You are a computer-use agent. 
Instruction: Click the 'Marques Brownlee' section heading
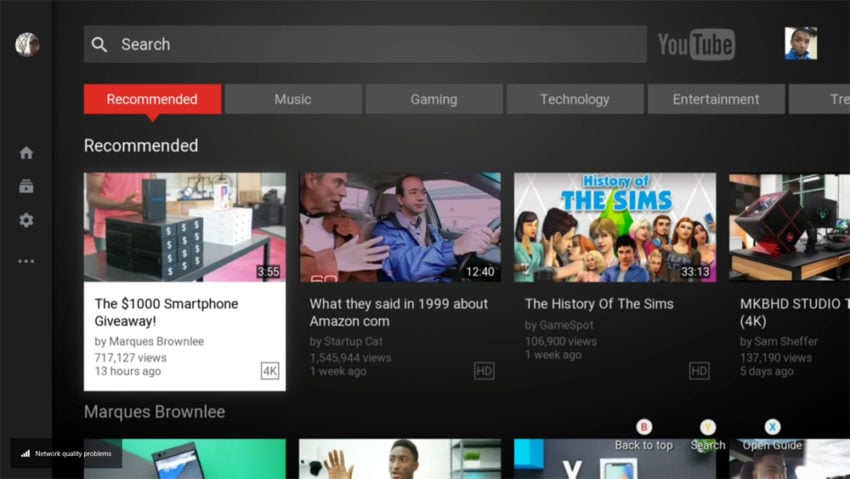coord(154,412)
